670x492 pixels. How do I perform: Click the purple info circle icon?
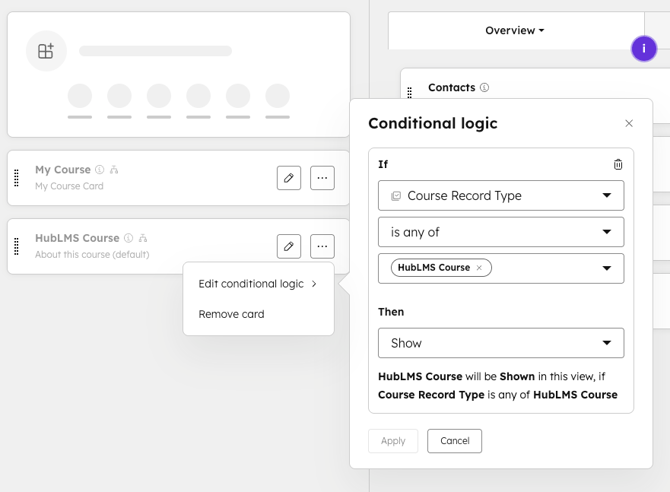pos(643,48)
